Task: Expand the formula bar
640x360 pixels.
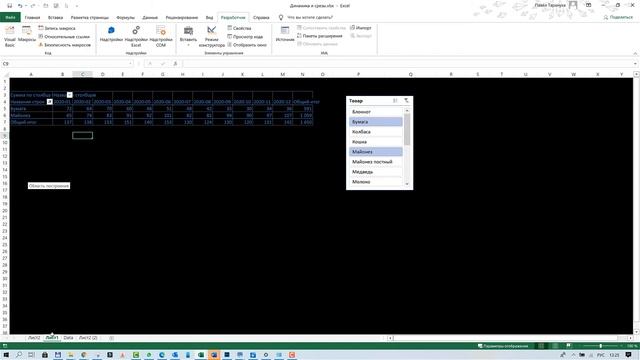Action: [636, 64]
